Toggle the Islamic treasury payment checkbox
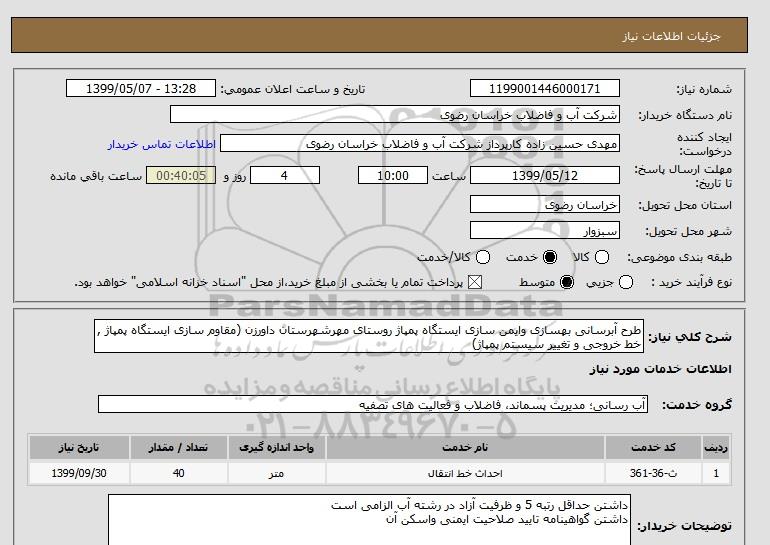 [x=474, y=282]
